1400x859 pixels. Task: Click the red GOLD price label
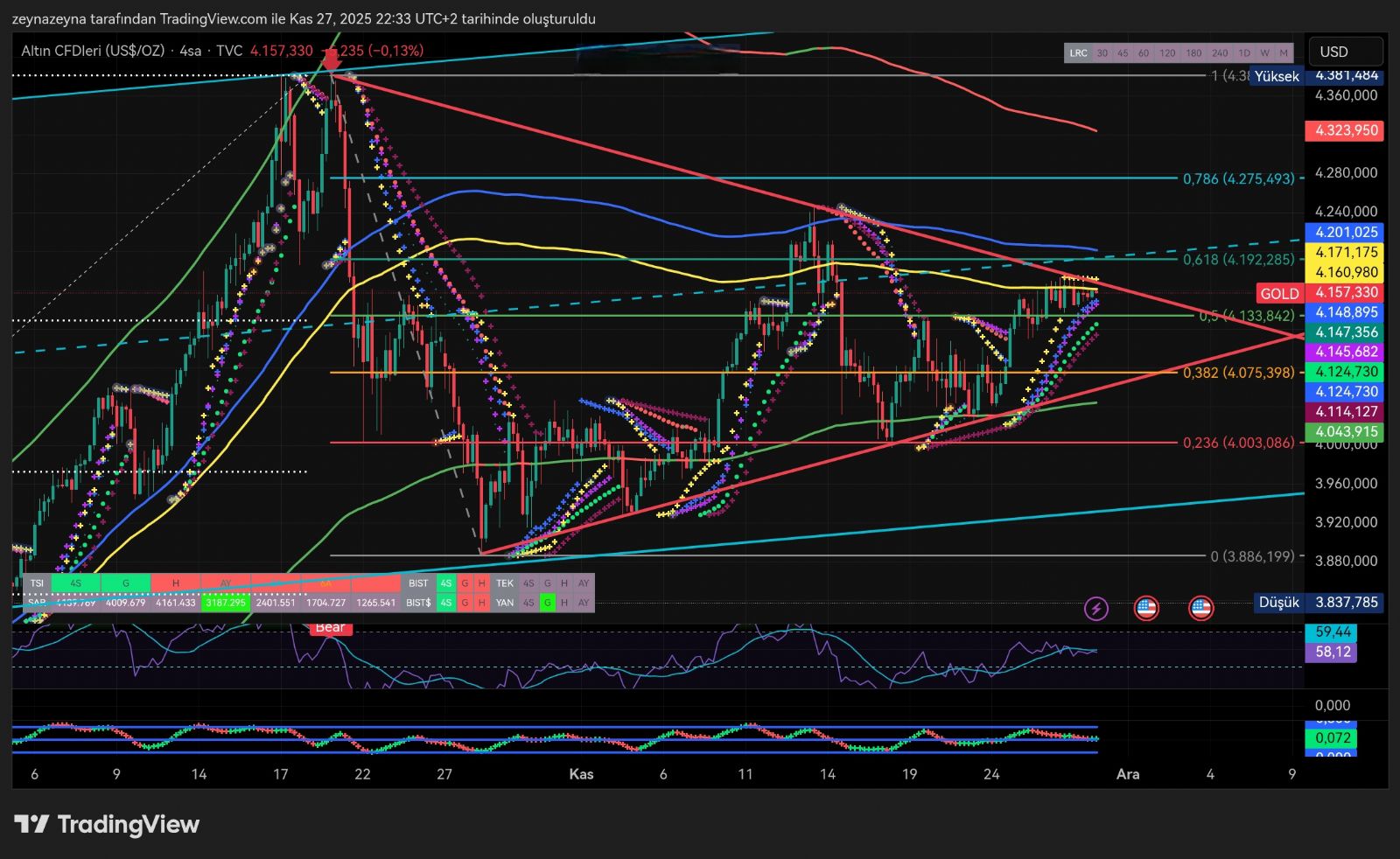1278,293
